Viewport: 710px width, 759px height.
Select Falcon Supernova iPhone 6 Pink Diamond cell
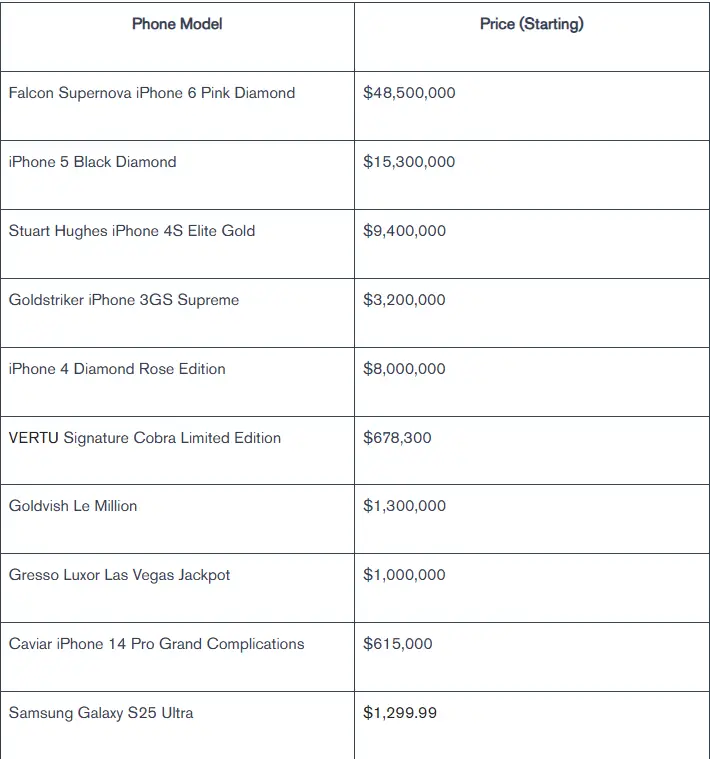click(177, 106)
